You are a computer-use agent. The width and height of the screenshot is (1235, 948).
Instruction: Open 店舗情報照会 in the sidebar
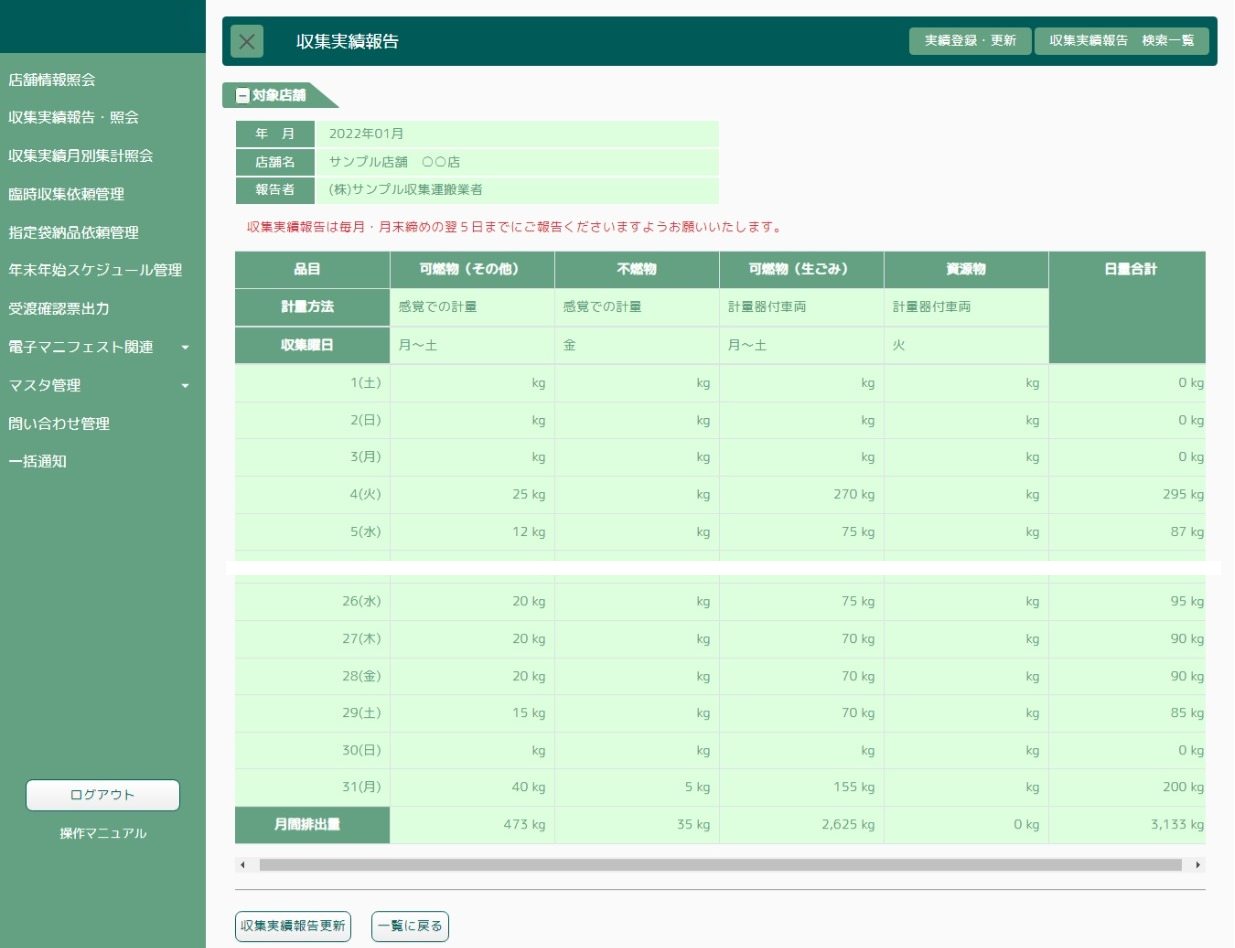point(52,80)
